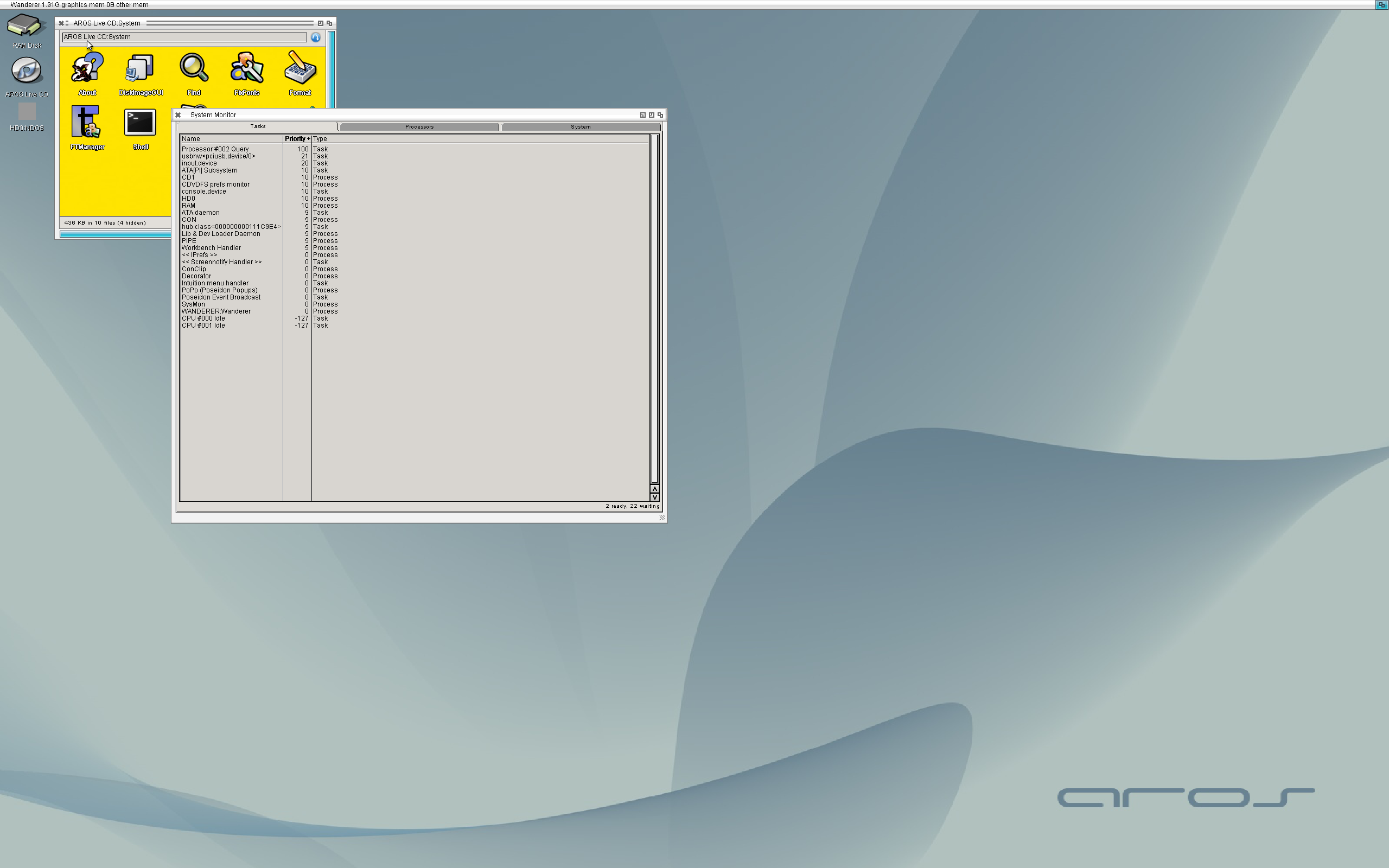
Task: Select the << IPrefs >> row
Action: point(415,255)
